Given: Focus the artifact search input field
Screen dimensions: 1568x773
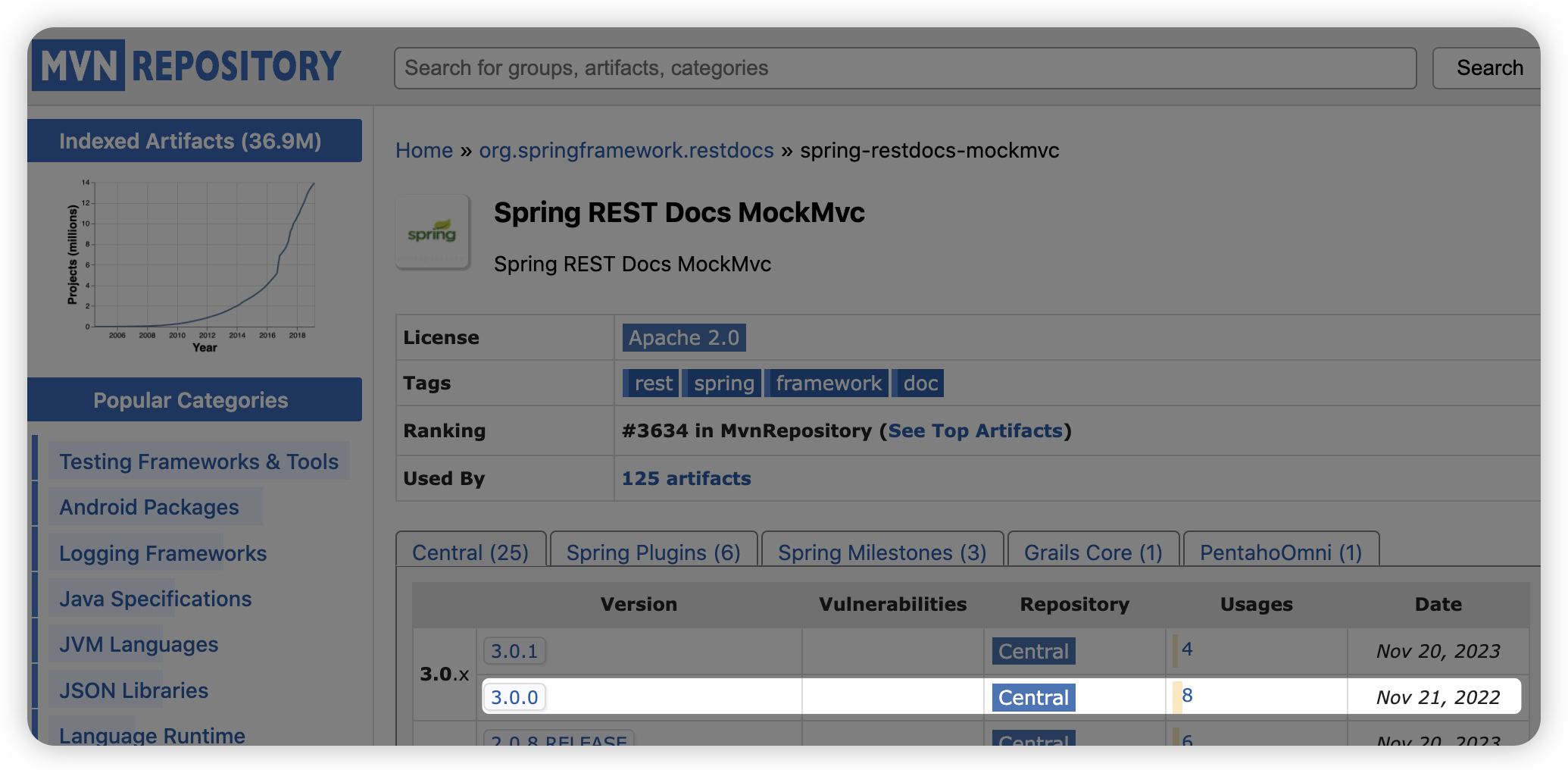Looking at the screenshot, I should [904, 68].
